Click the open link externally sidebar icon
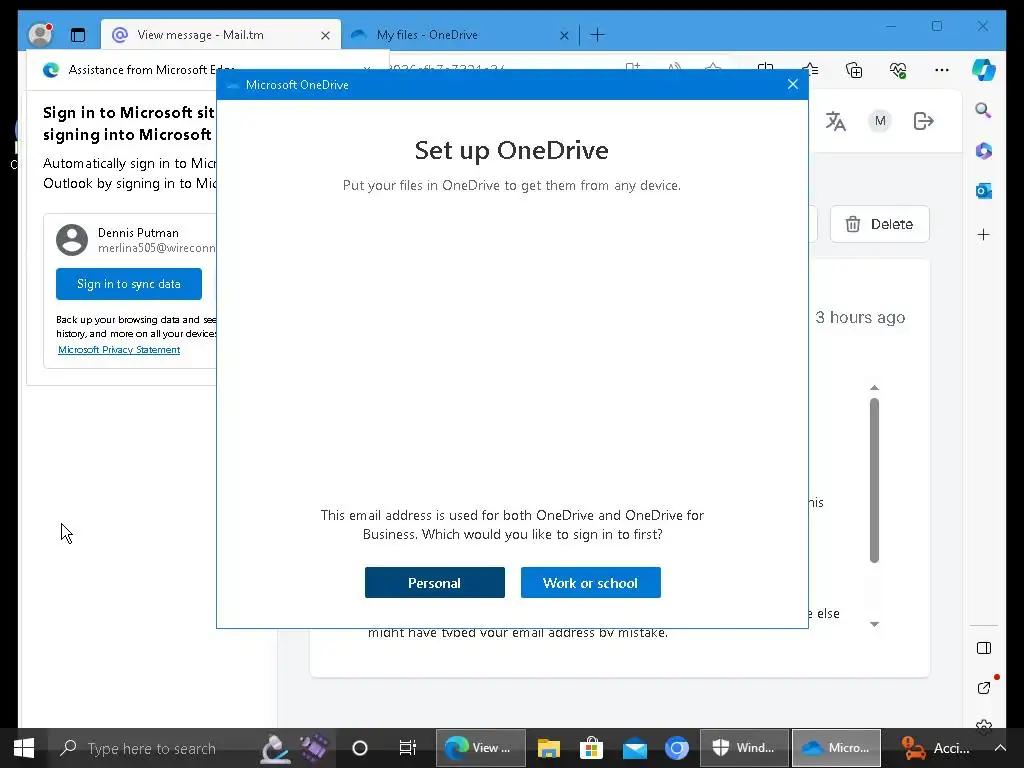1024x768 pixels. pos(984,688)
